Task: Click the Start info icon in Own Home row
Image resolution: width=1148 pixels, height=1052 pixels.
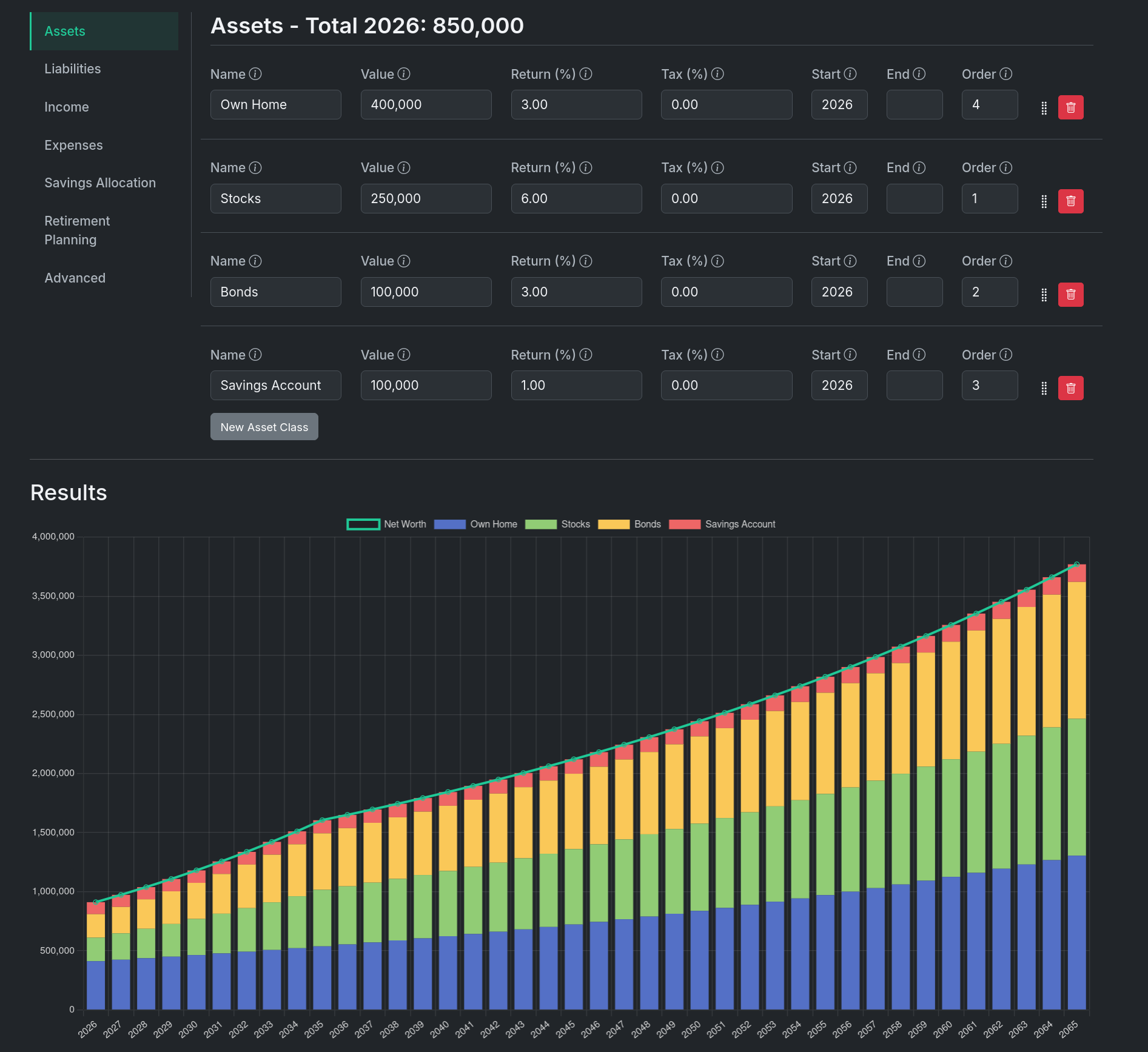Action: click(850, 74)
